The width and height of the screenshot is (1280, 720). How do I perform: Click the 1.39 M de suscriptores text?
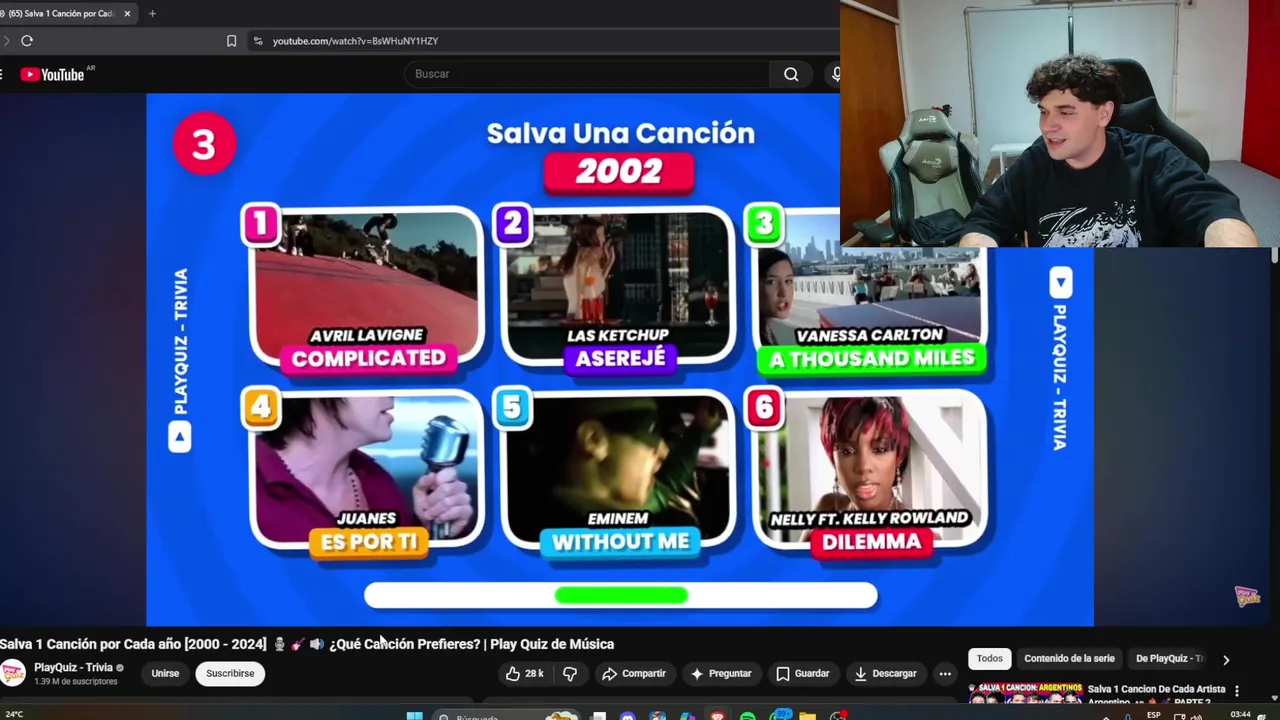[x=76, y=682]
